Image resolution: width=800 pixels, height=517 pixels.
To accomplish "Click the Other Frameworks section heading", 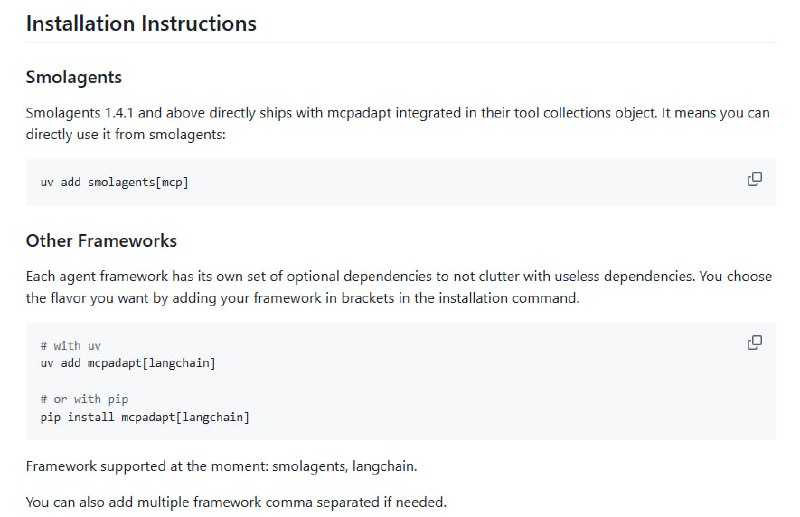I will pyautogui.click(x=101, y=241).
